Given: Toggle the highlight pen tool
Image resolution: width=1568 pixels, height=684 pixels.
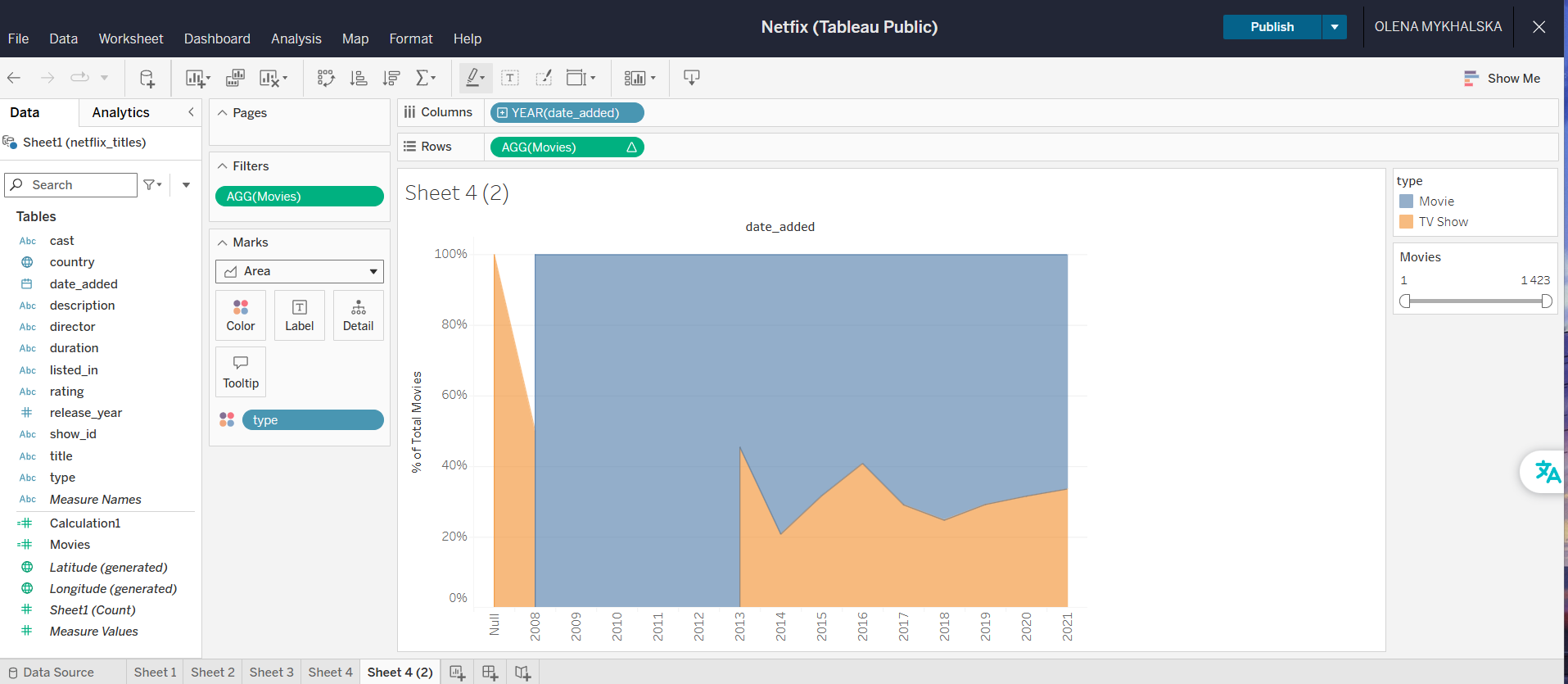Looking at the screenshot, I should click(475, 78).
